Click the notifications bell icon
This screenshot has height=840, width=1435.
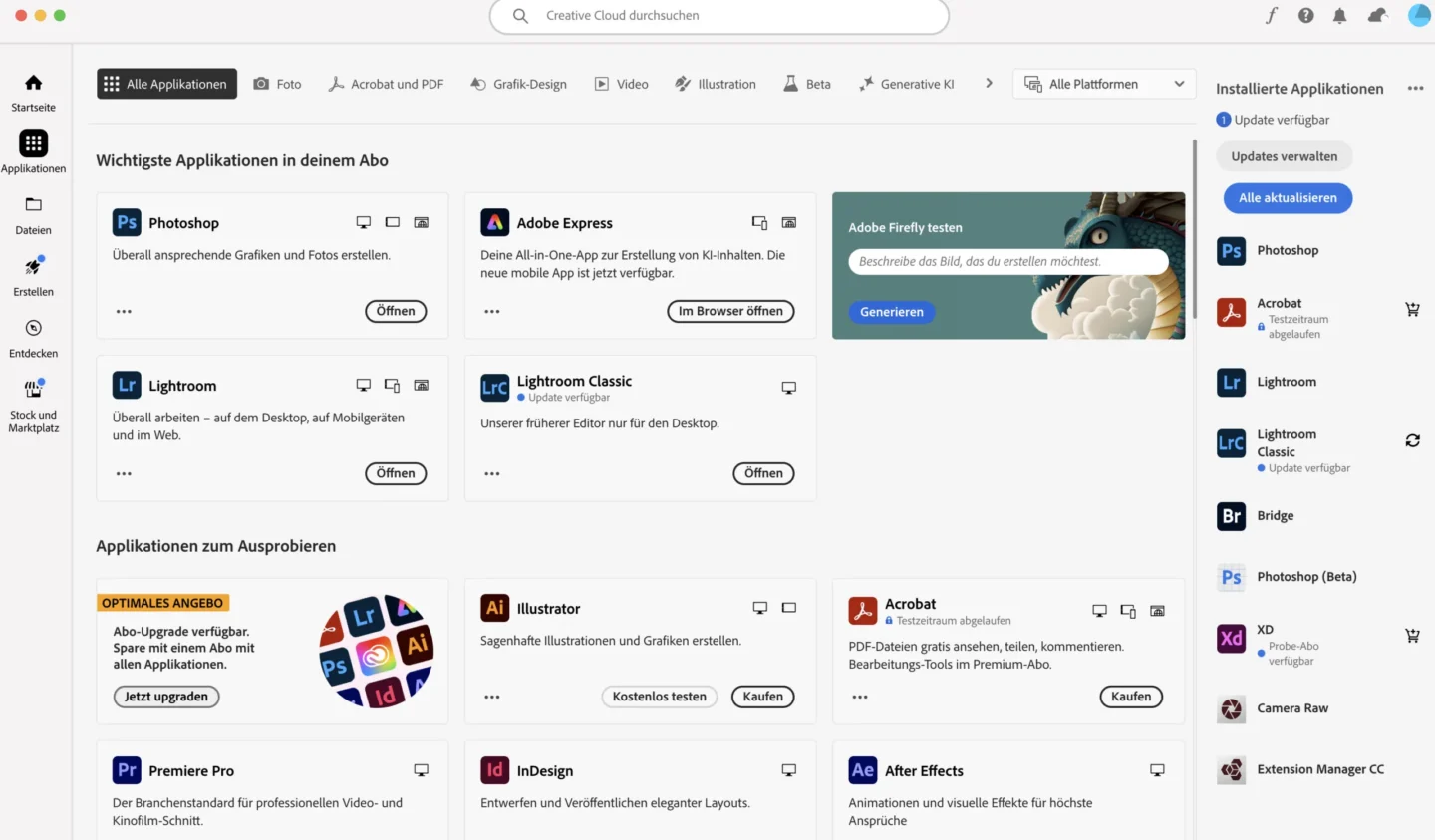click(x=1339, y=16)
